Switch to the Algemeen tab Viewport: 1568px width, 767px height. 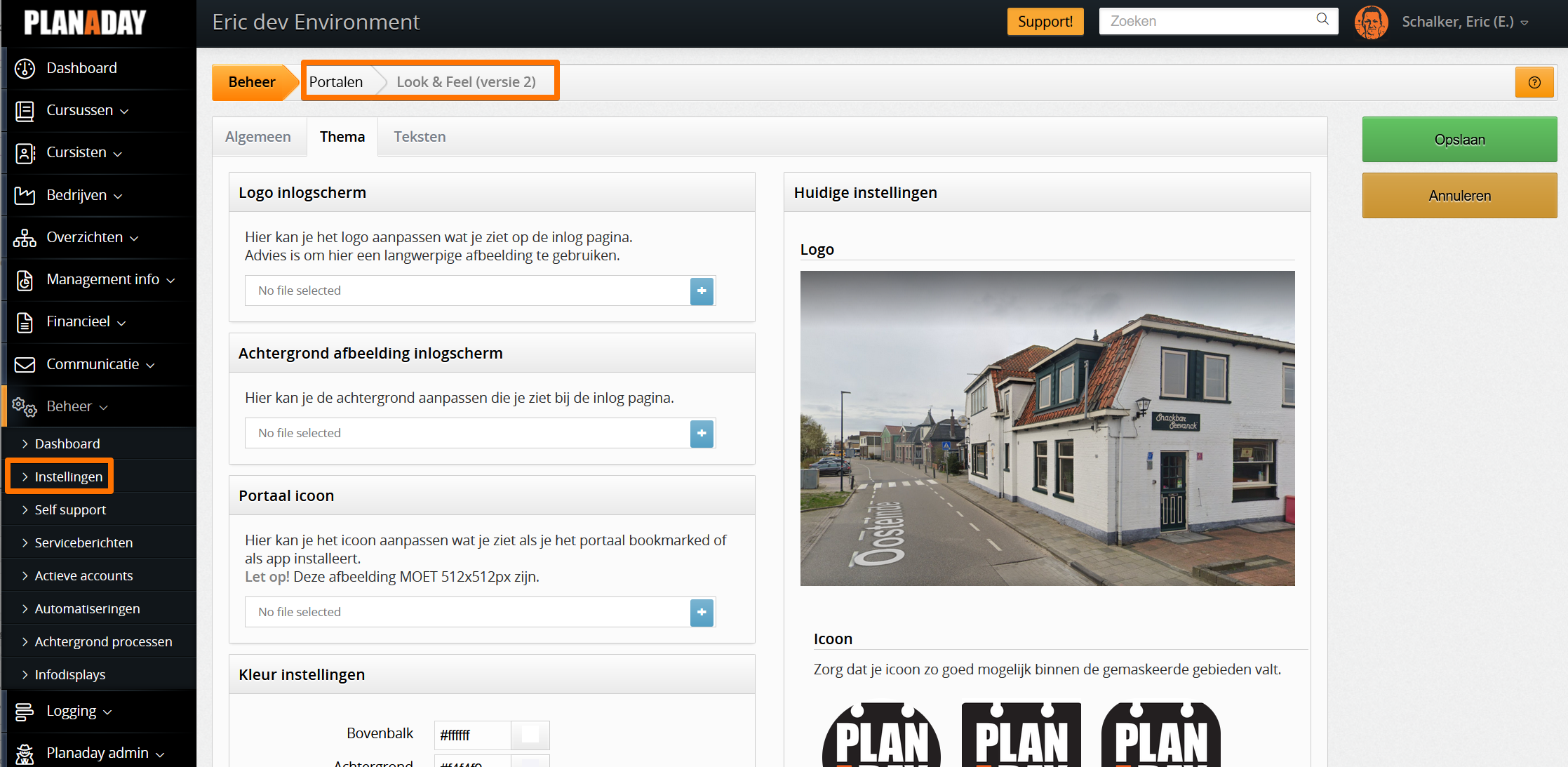click(258, 137)
